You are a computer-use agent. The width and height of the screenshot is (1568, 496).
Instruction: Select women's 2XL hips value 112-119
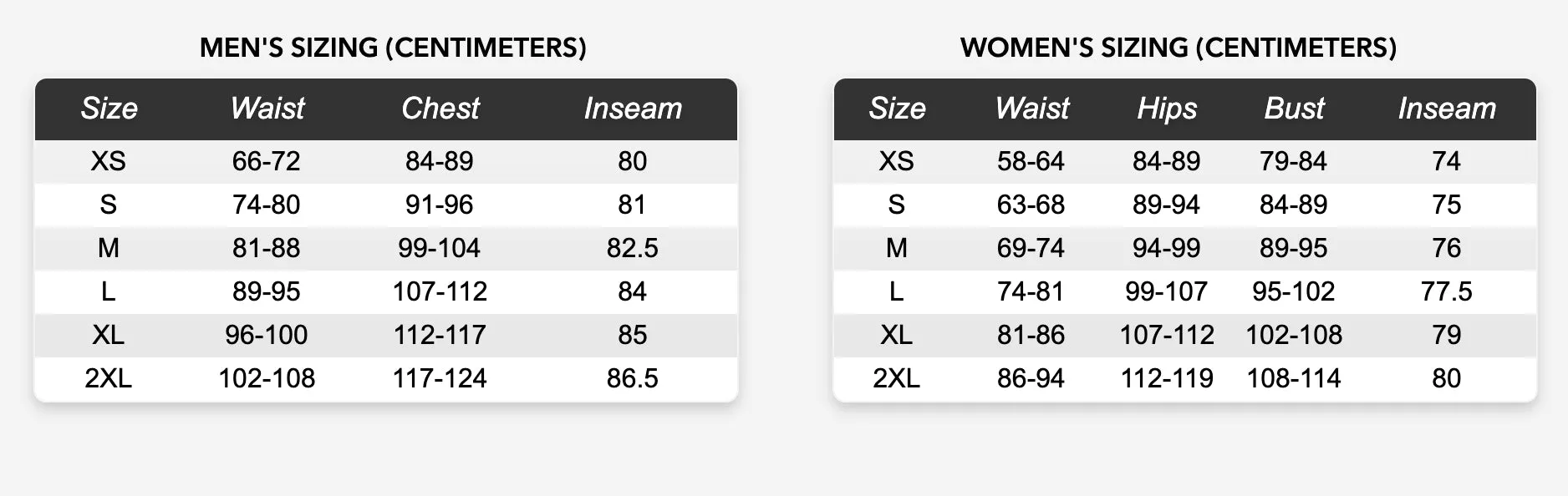pos(1167,378)
